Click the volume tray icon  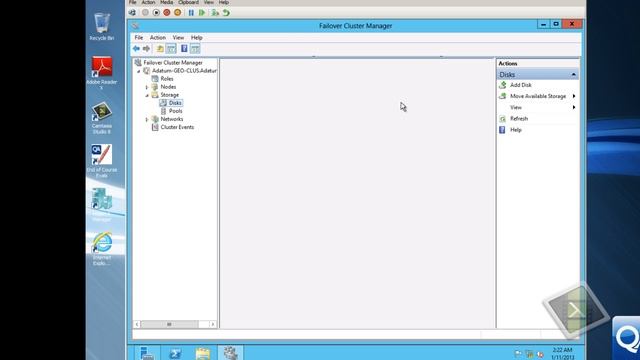point(540,354)
